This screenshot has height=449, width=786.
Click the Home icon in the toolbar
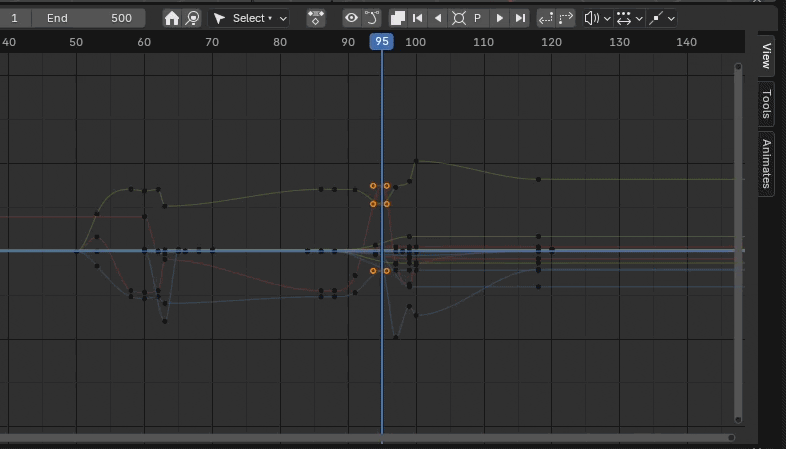pyautogui.click(x=172, y=18)
